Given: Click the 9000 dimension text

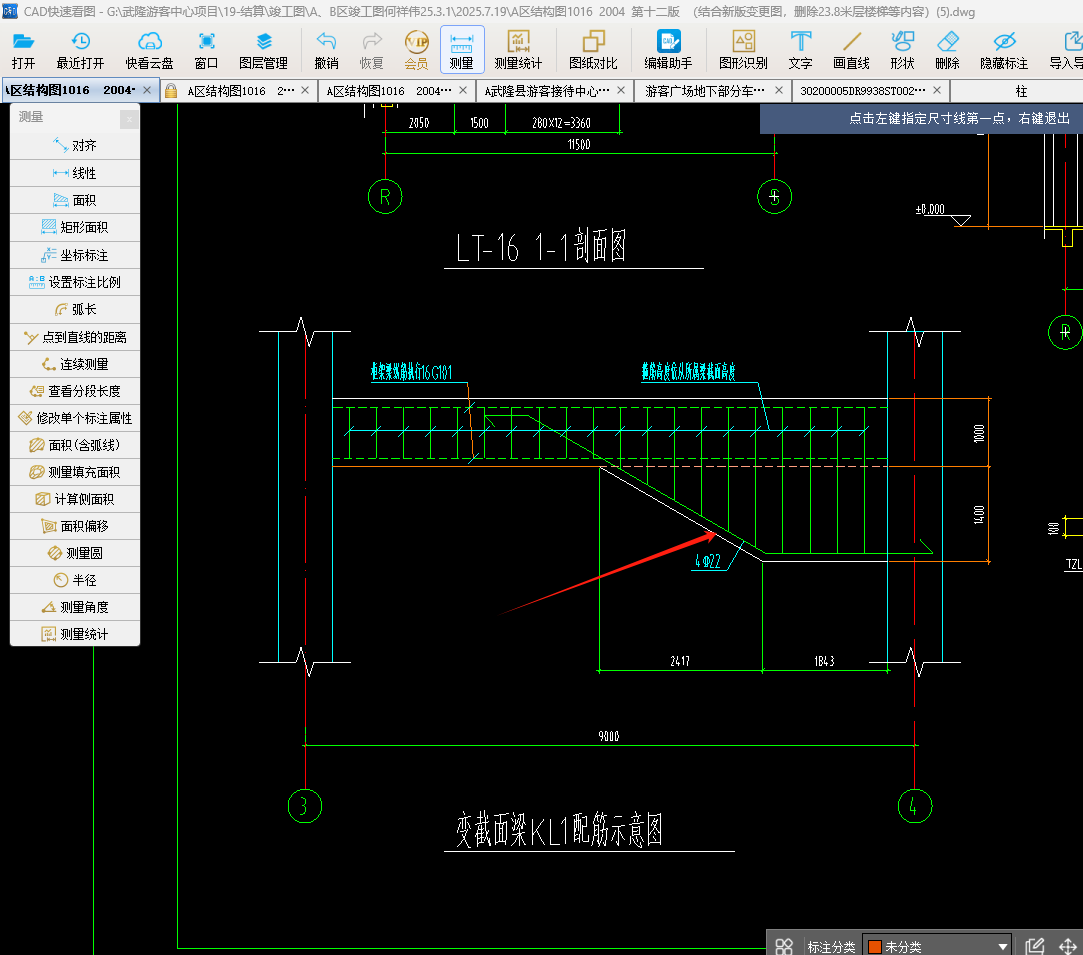Looking at the screenshot, I should pyautogui.click(x=608, y=736).
